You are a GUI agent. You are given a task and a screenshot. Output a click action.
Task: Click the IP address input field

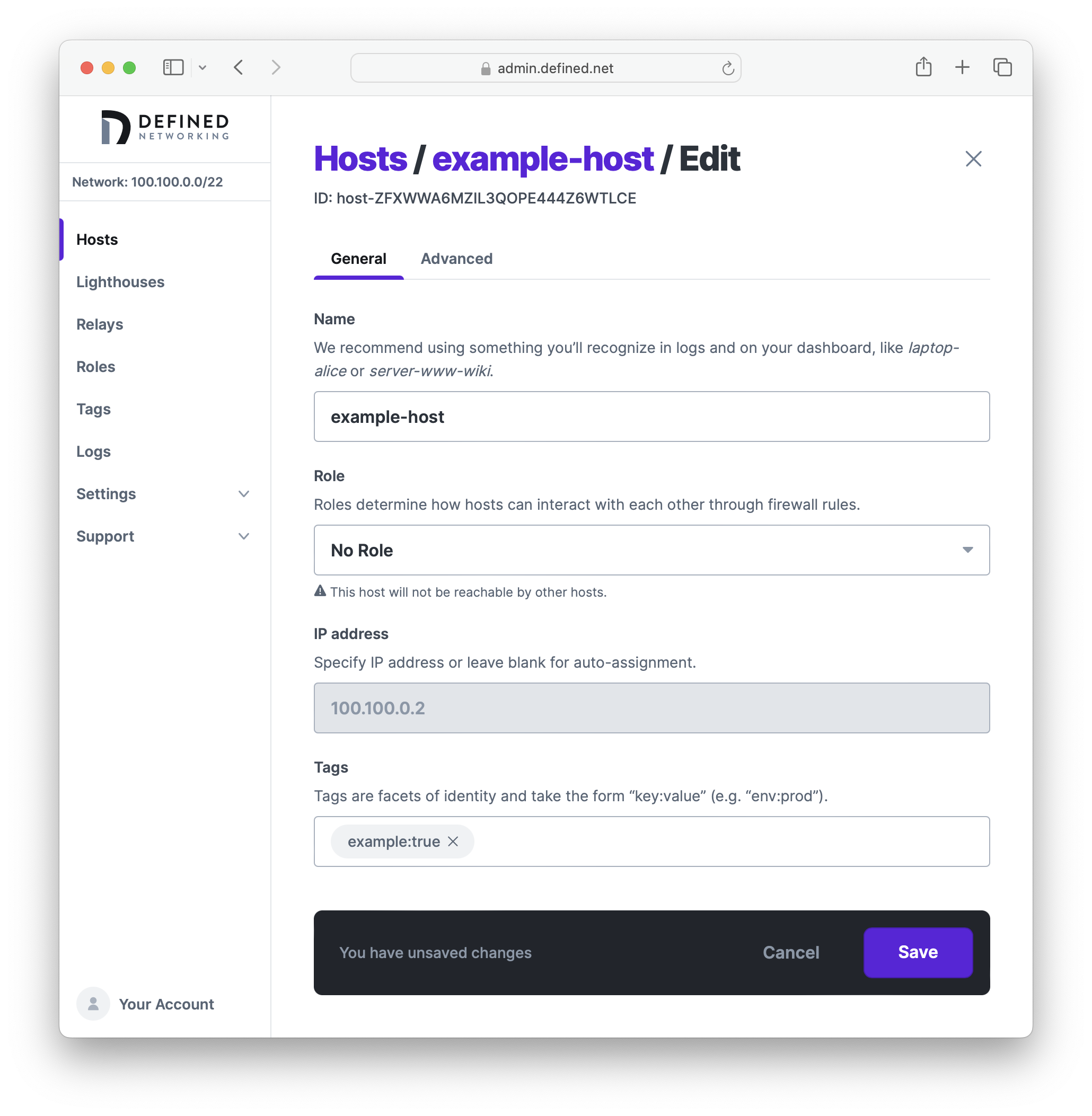(x=651, y=708)
